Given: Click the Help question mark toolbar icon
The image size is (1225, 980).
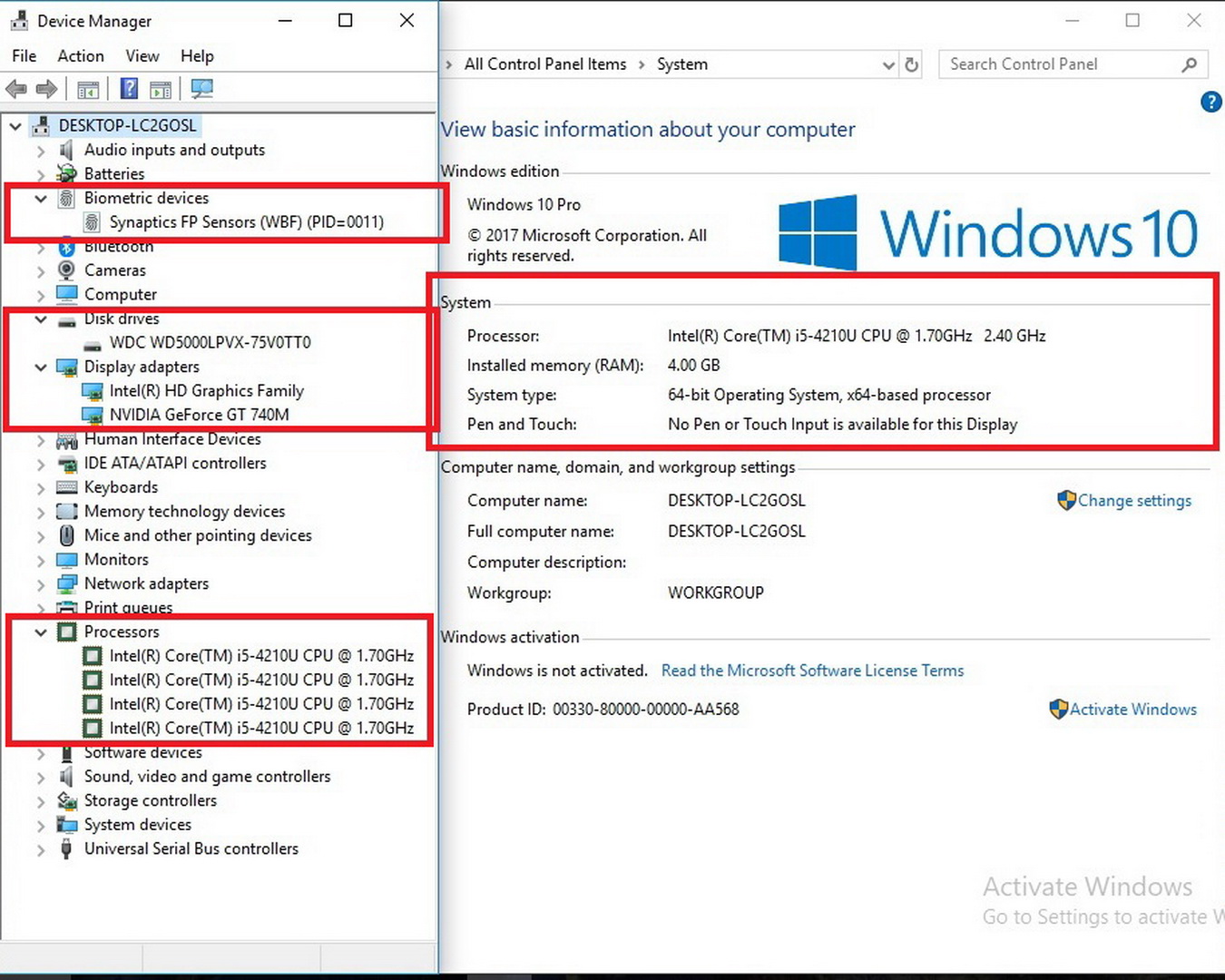Looking at the screenshot, I should coord(130,89).
